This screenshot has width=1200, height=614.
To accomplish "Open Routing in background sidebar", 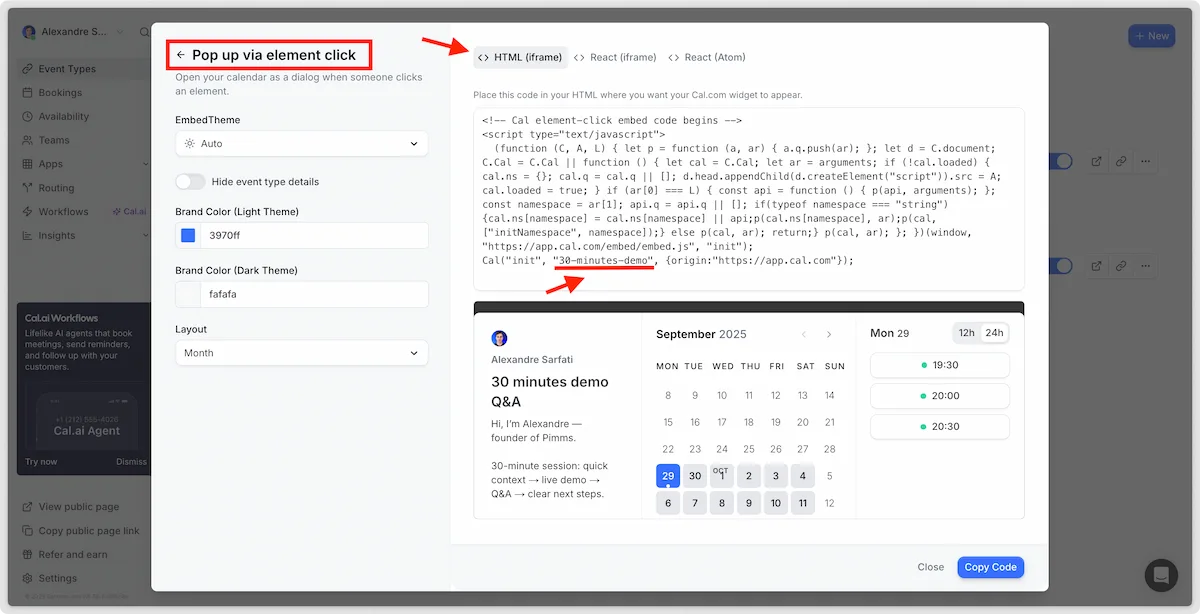I will [56, 188].
